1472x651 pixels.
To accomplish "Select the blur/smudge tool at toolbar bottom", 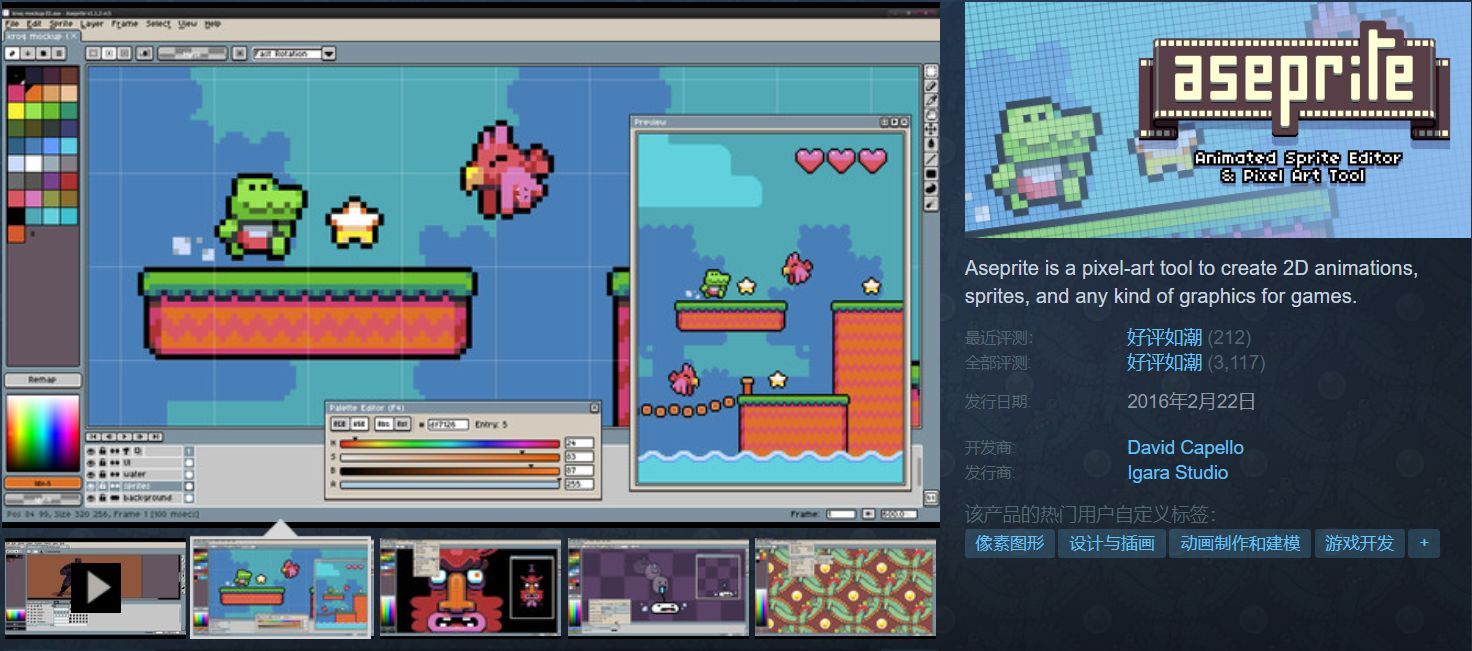I will pyautogui.click(x=931, y=203).
